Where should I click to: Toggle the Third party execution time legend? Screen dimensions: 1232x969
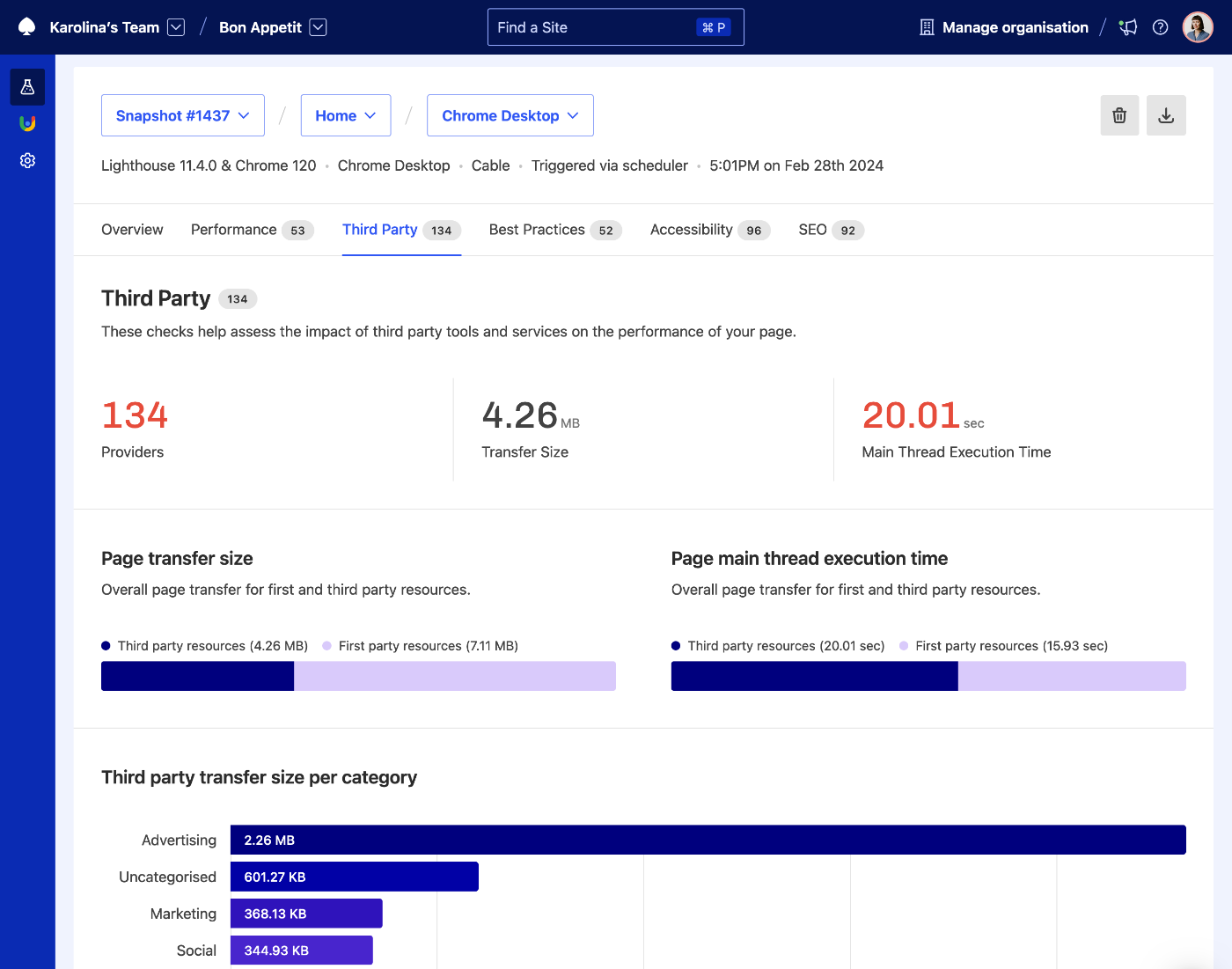pos(778,645)
